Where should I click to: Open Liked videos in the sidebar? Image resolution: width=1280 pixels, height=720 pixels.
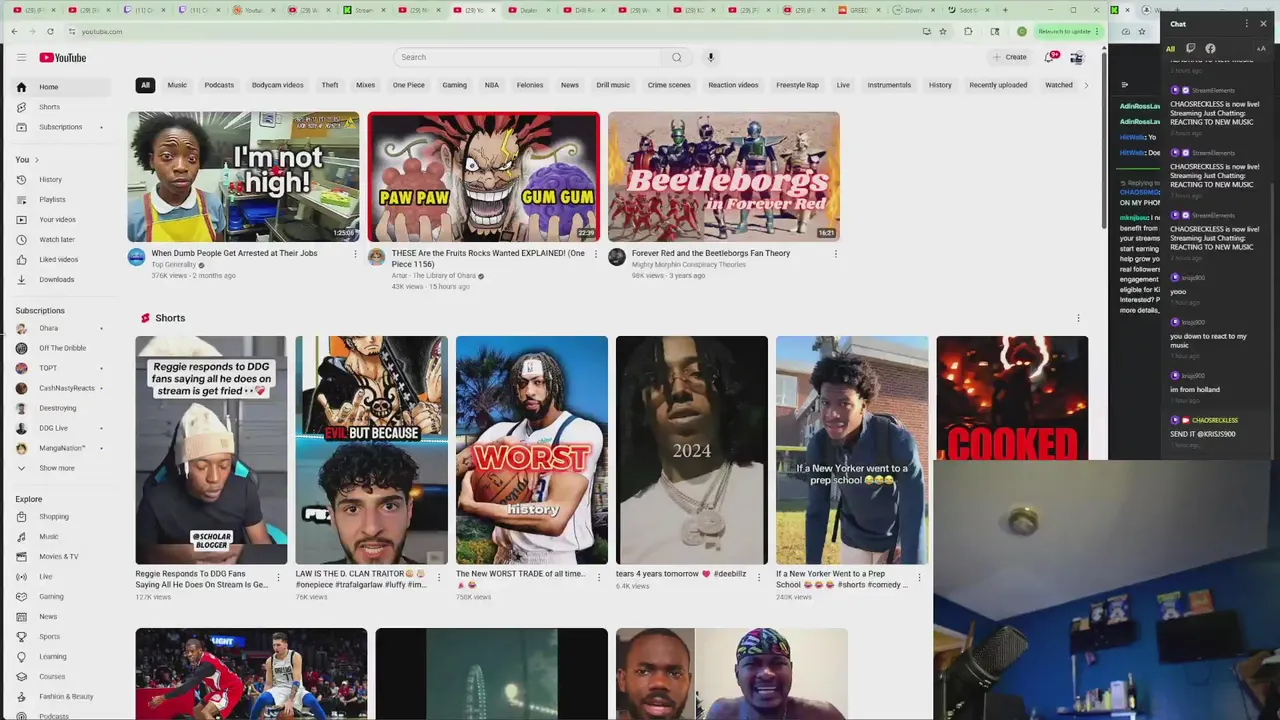[x=60, y=259]
